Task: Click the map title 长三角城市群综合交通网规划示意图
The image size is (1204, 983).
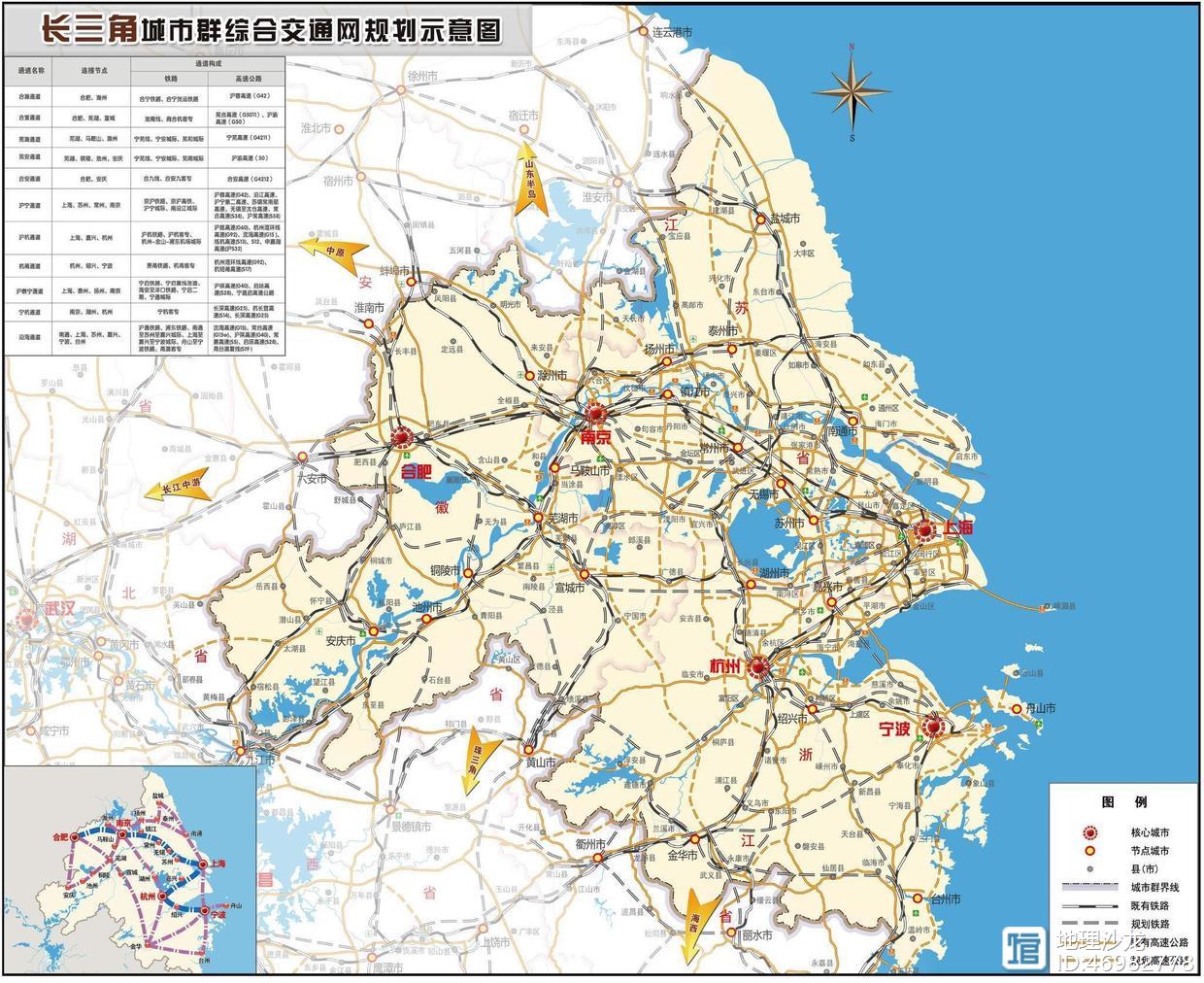Action: pos(270,30)
